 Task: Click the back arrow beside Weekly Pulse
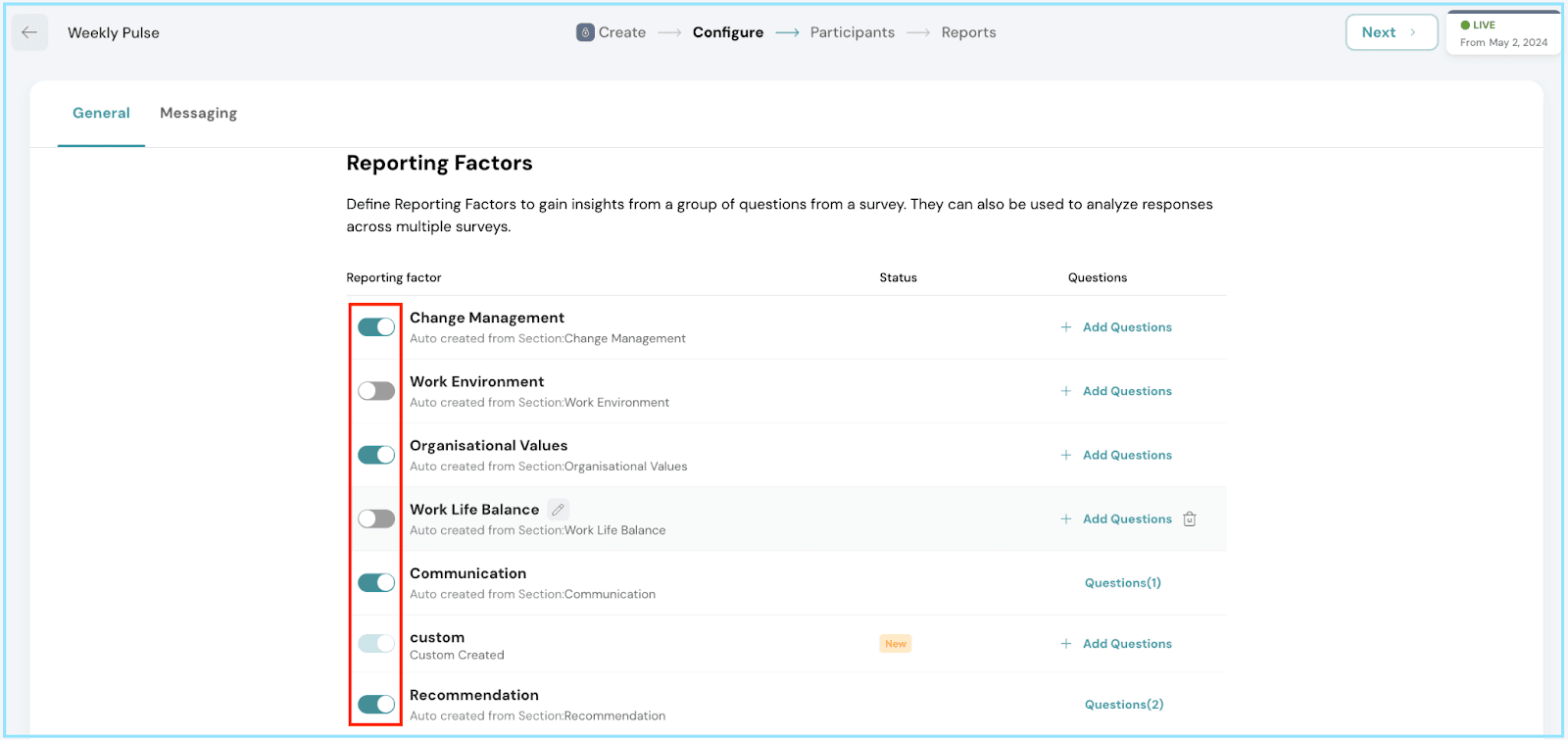point(29,32)
